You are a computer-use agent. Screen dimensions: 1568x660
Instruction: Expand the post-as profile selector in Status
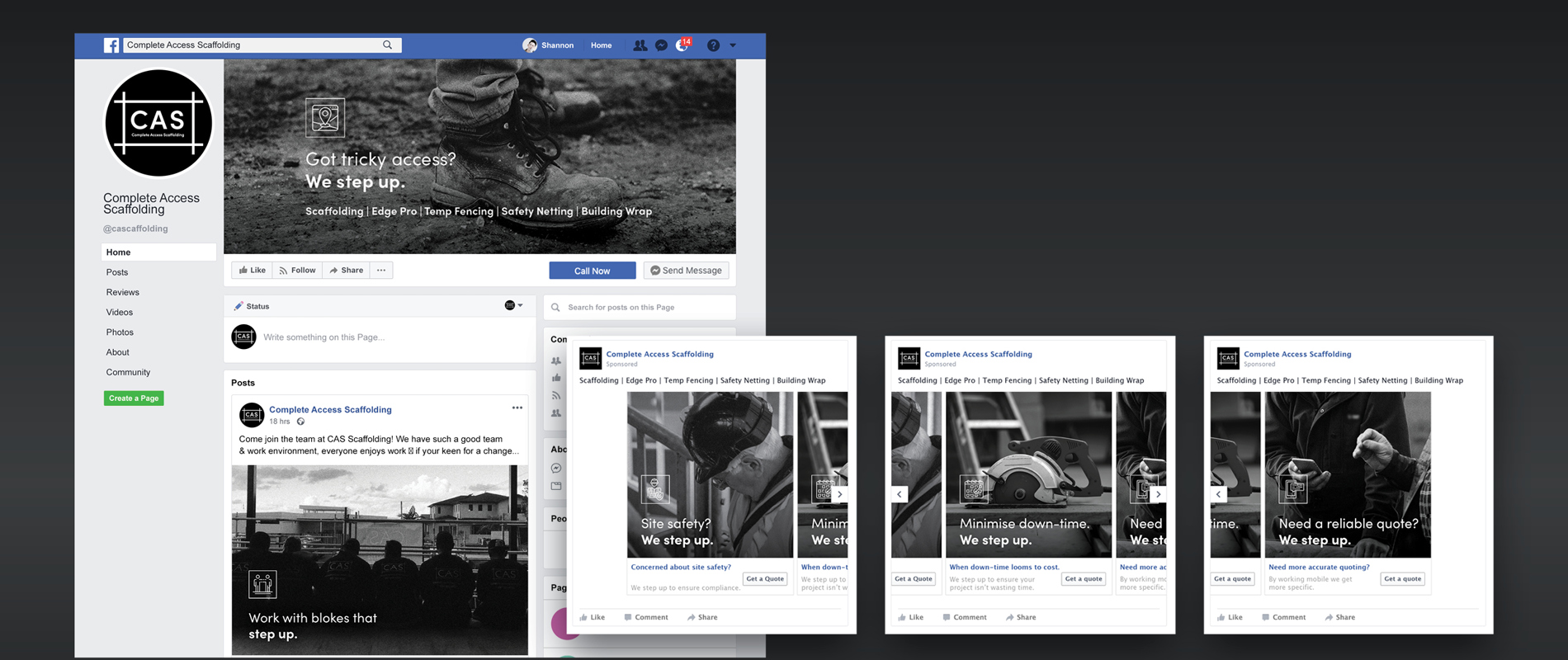click(513, 305)
